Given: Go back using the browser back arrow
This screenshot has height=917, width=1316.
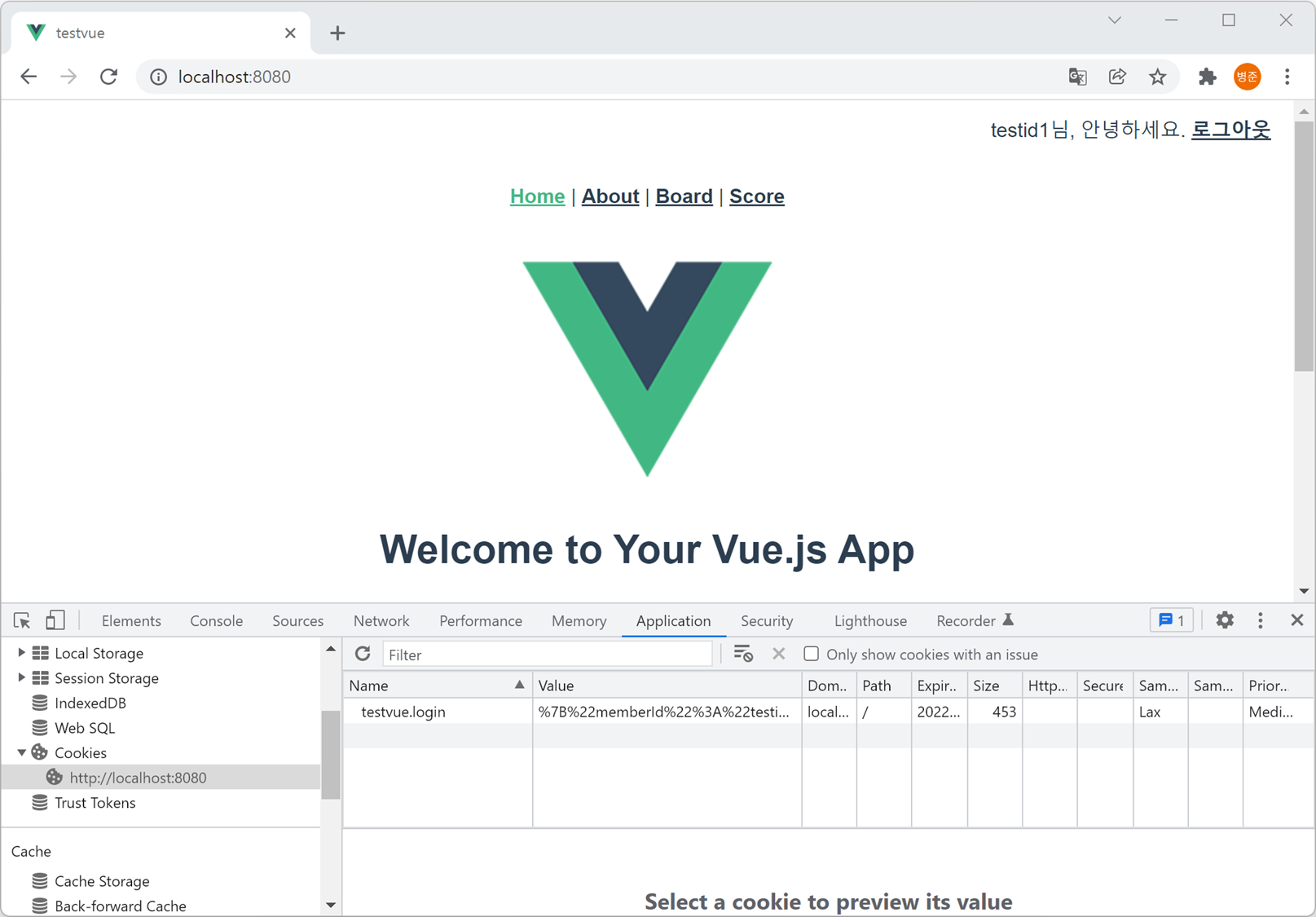Looking at the screenshot, I should [29, 77].
